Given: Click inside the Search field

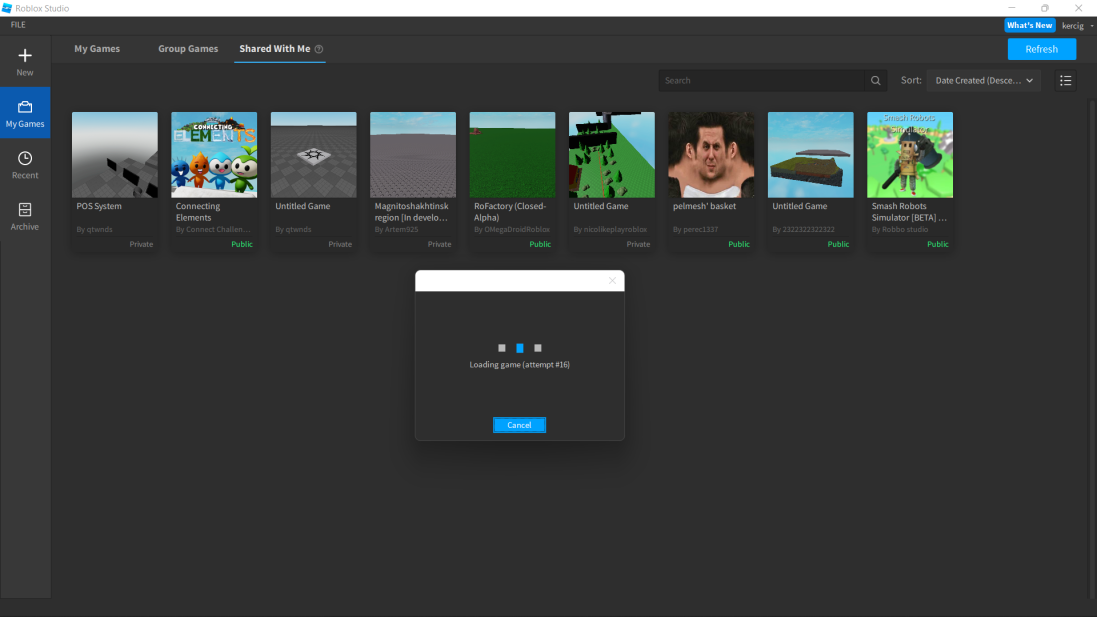Looking at the screenshot, I should [x=760, y=80].
